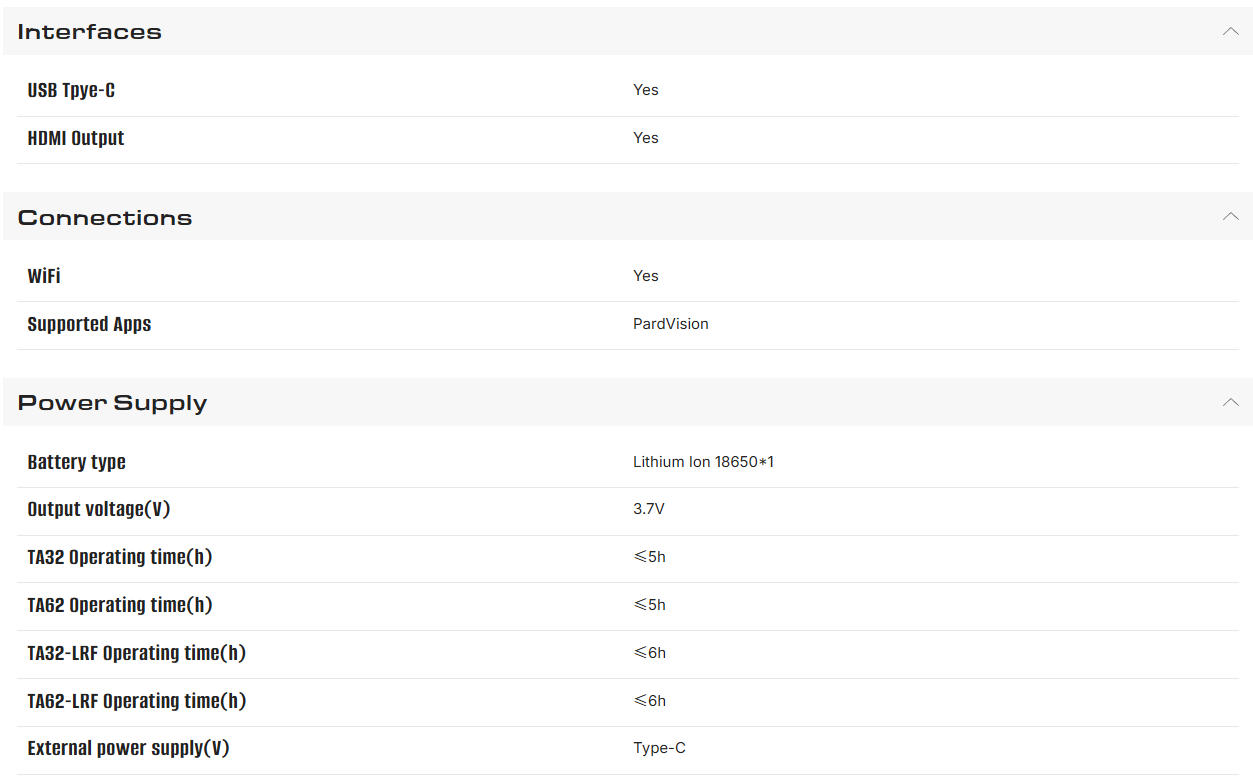Click the WiFi row label
This screenshot has height=776, width=1253.
44,276
